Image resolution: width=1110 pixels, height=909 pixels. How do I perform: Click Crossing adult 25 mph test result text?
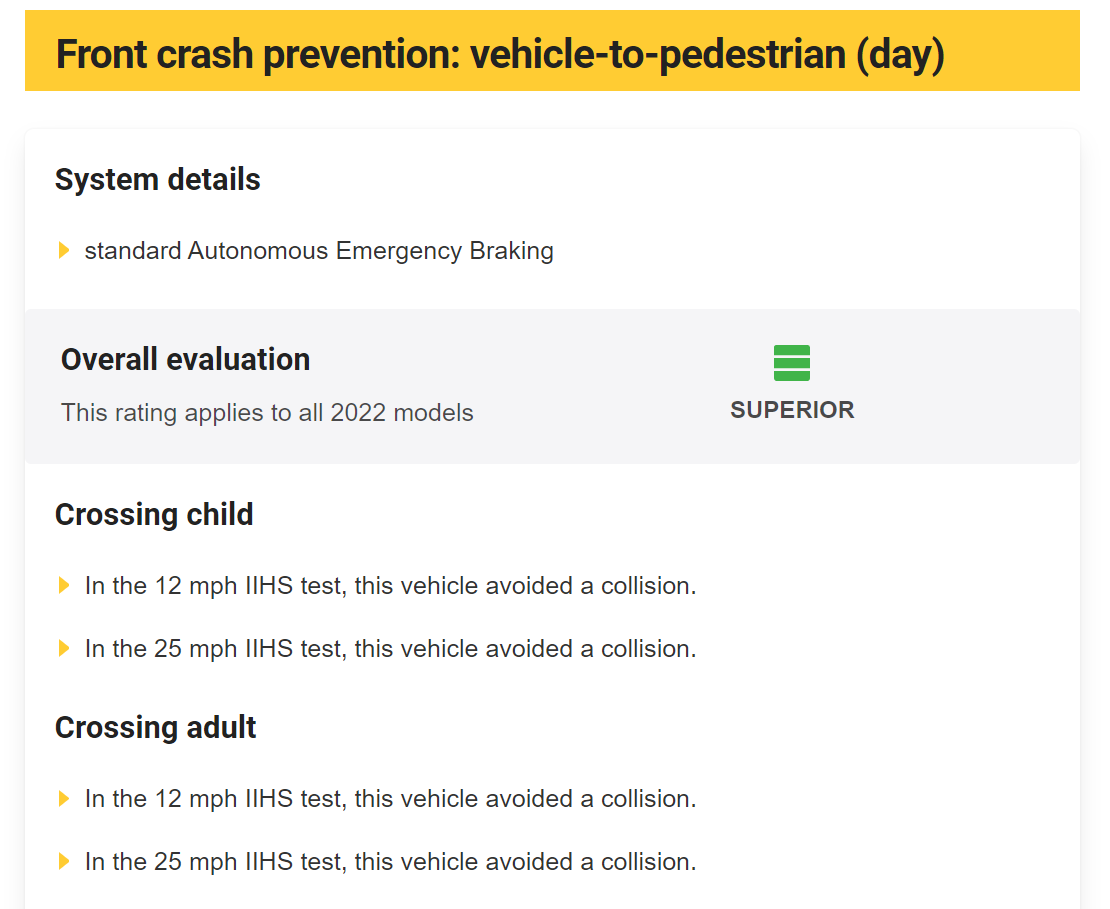pyautogui.click(x=391, y=862)
